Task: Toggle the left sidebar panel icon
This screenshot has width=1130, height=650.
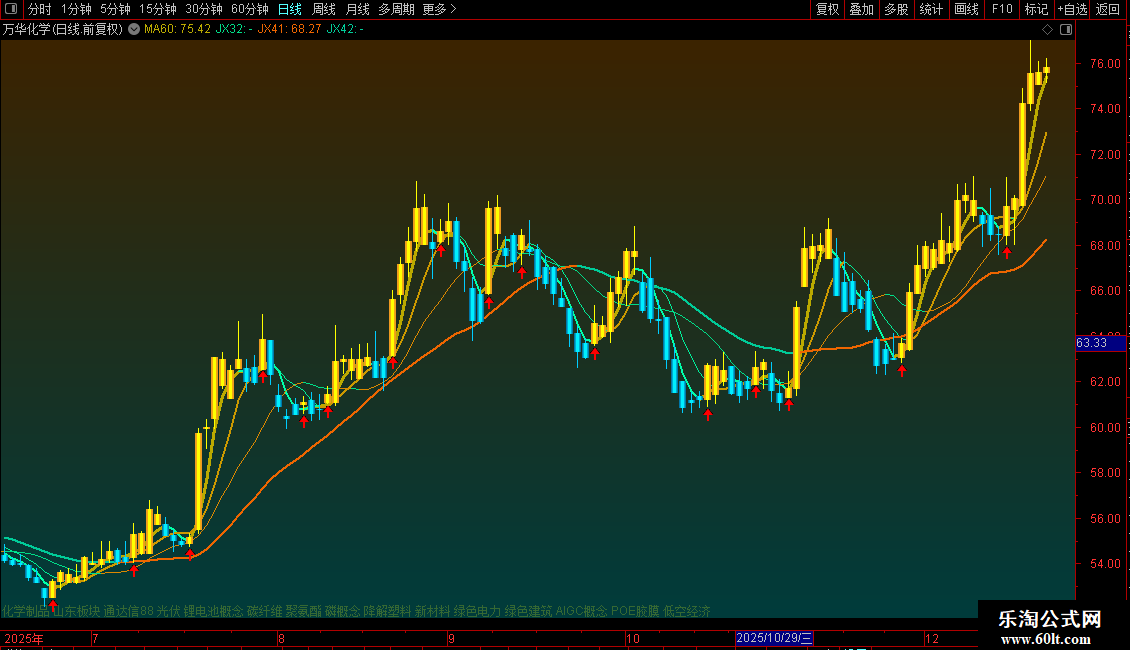Action: 11,9
